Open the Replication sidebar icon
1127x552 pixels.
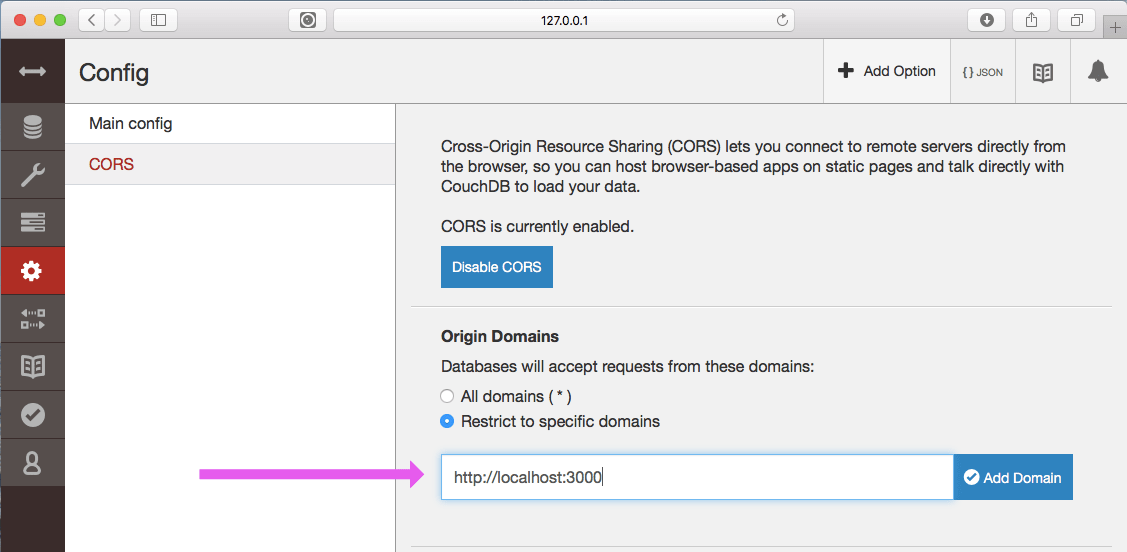click(32, 319)
